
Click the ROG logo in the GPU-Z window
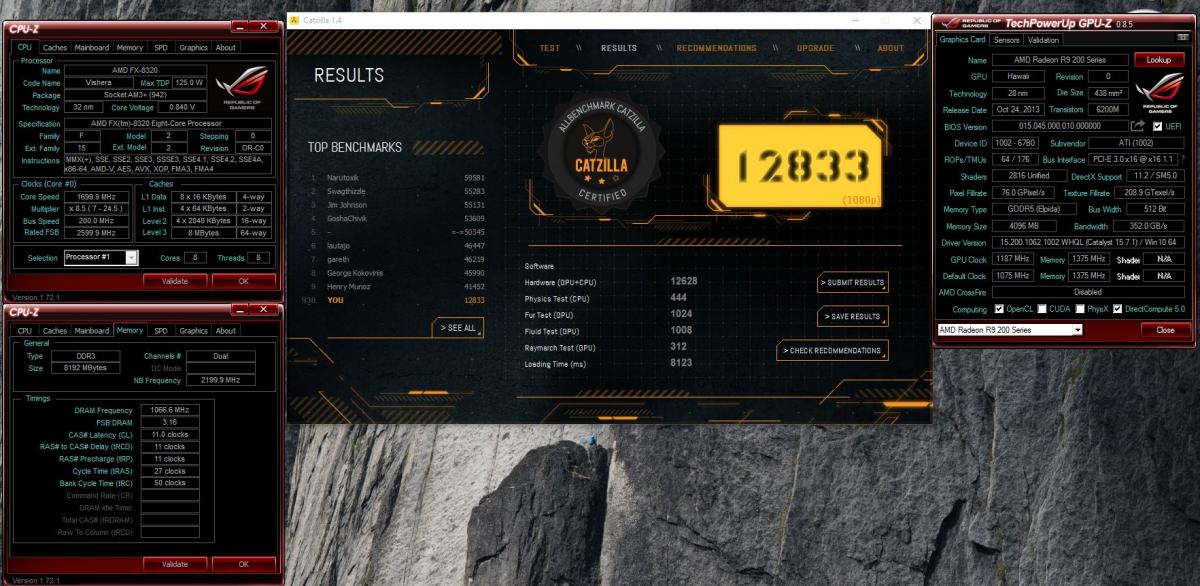(1159, 93)
